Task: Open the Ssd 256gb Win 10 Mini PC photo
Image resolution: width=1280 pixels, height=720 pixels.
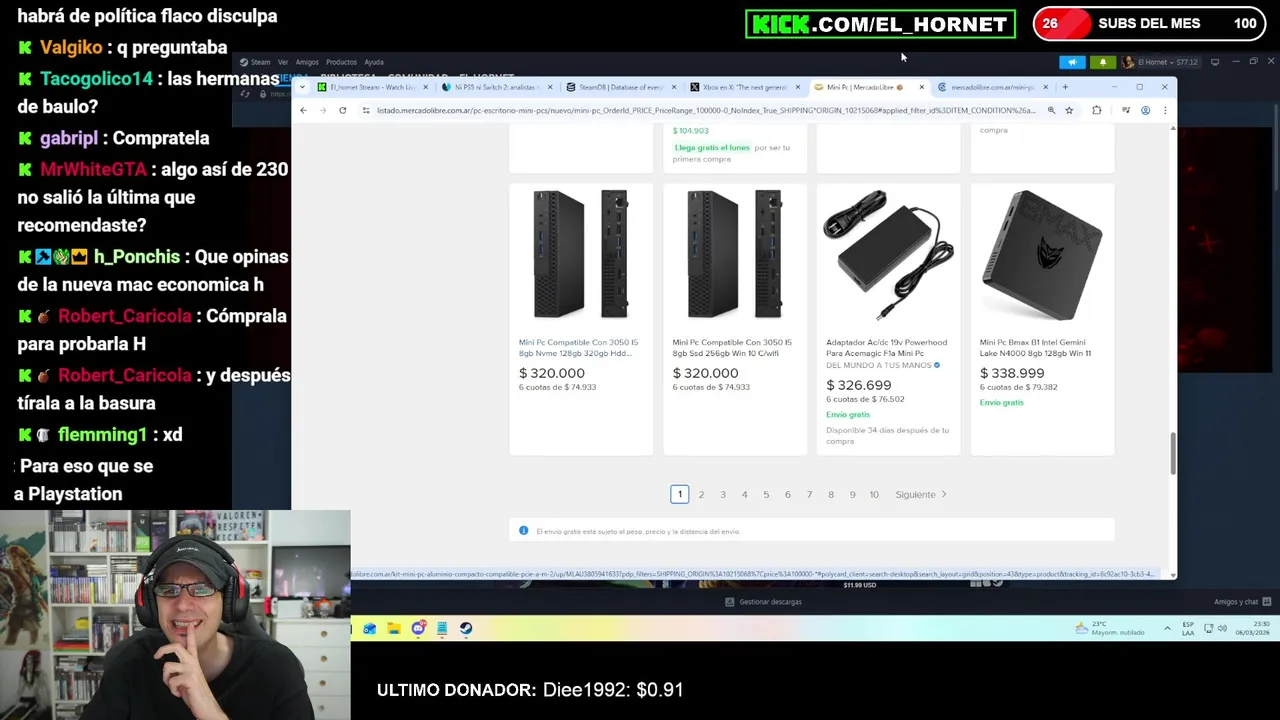Action: coord(735,255)
